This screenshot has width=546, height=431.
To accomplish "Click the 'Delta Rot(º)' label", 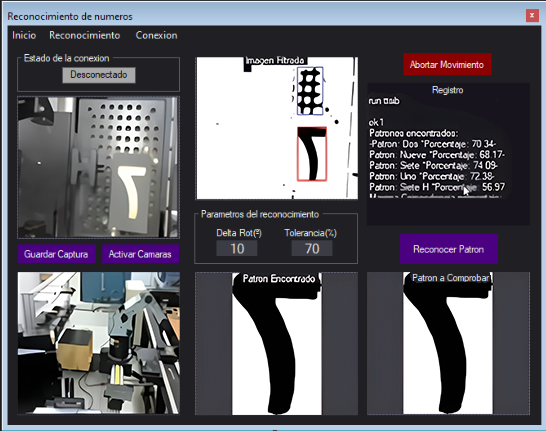I will click(x=239, y=233).
